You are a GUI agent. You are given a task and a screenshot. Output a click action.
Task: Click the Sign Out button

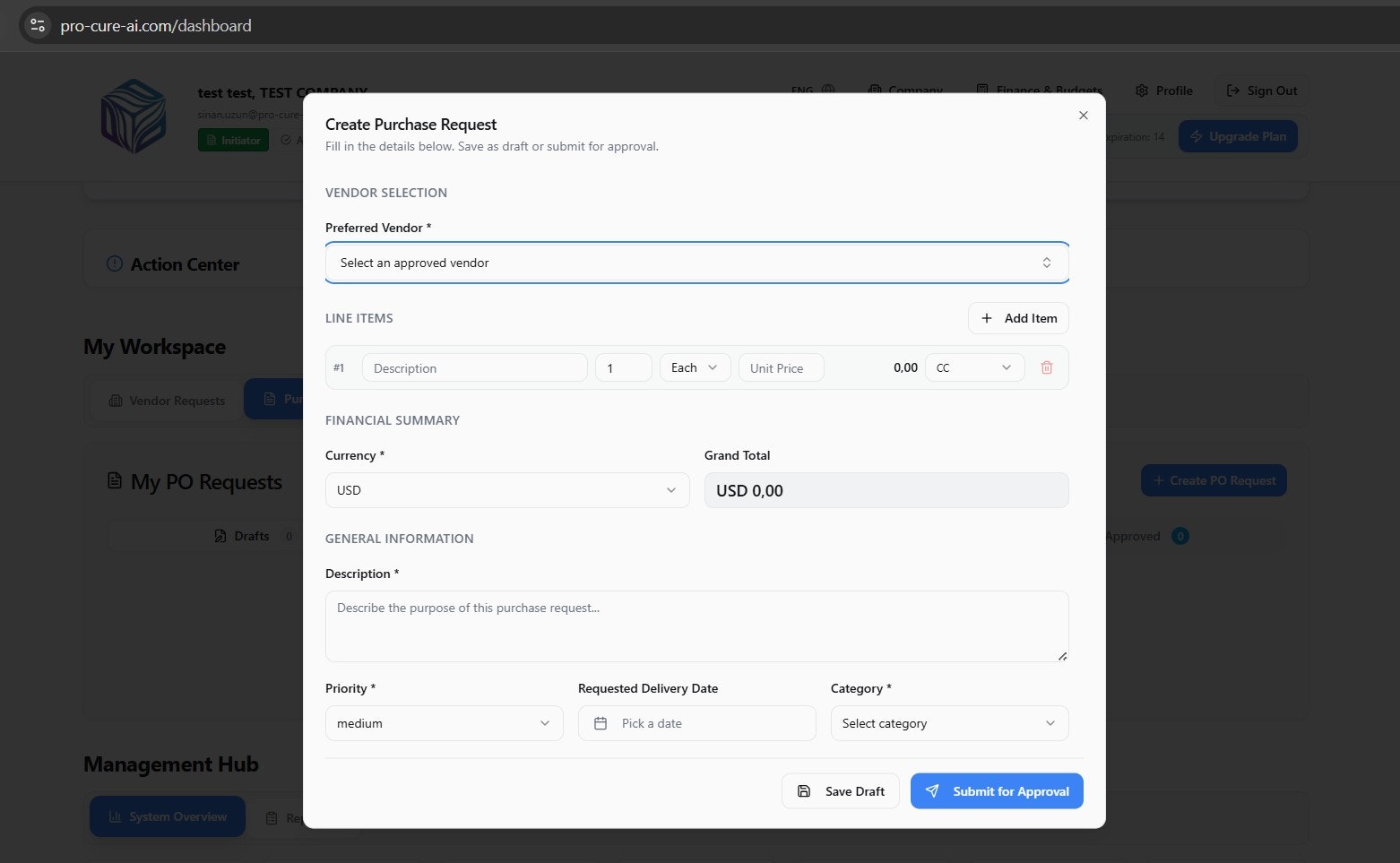pyautogui.click(x=1261, y=91)
